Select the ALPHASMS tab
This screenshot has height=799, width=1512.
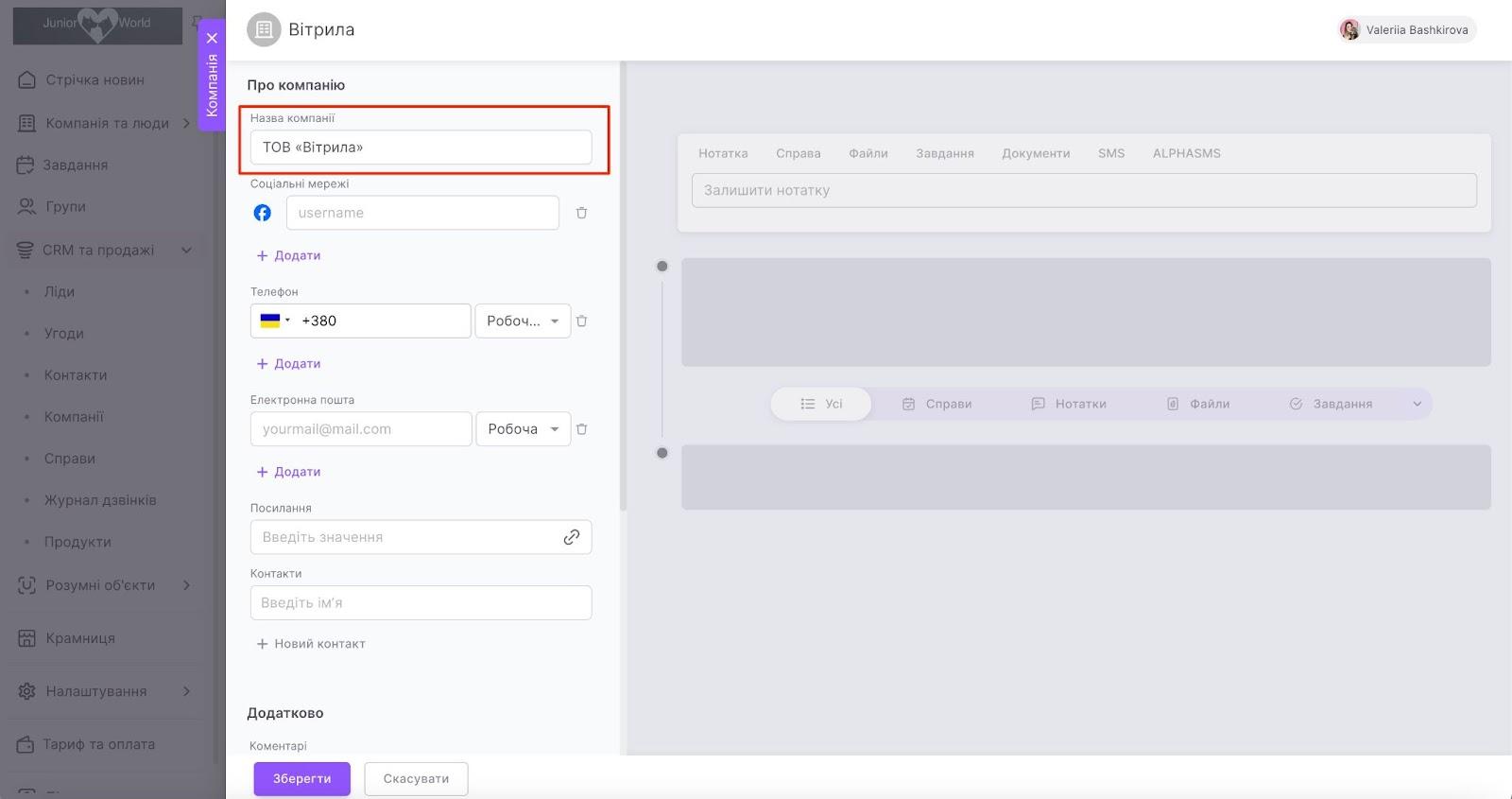[x=1186, y=153]
